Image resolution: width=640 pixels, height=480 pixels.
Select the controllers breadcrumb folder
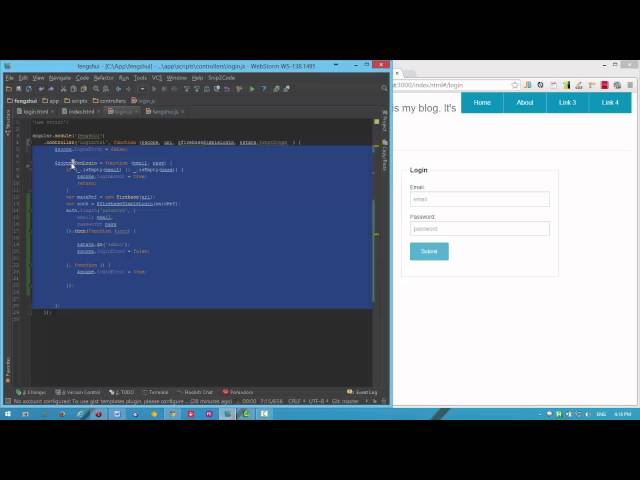click(109, 101)
